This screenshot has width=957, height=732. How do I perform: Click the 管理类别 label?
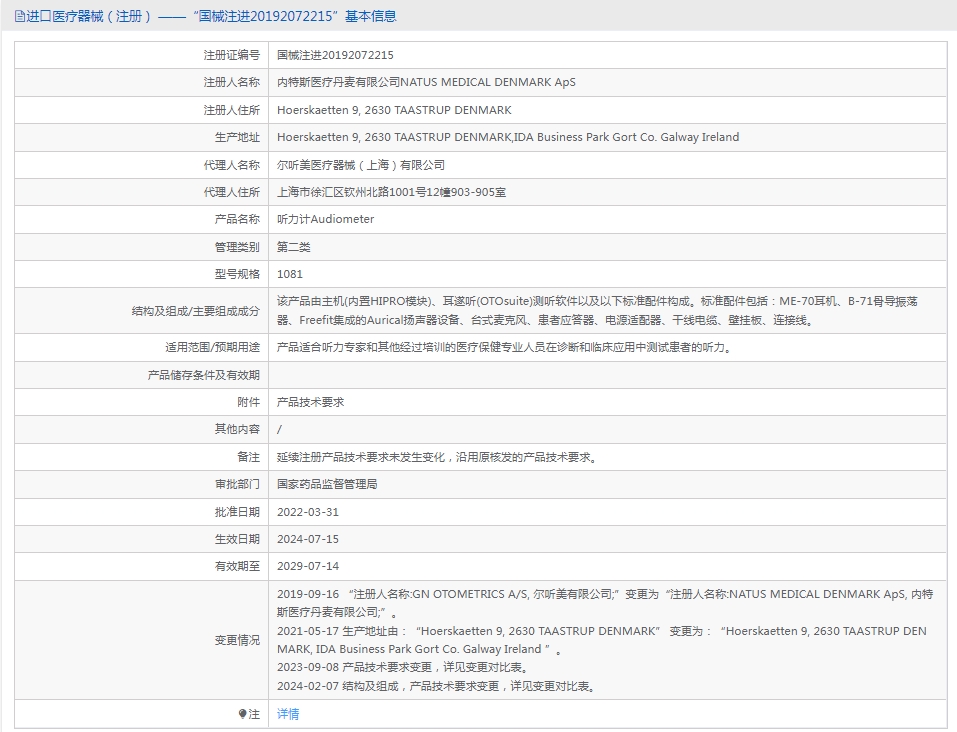tap(237, 247)
